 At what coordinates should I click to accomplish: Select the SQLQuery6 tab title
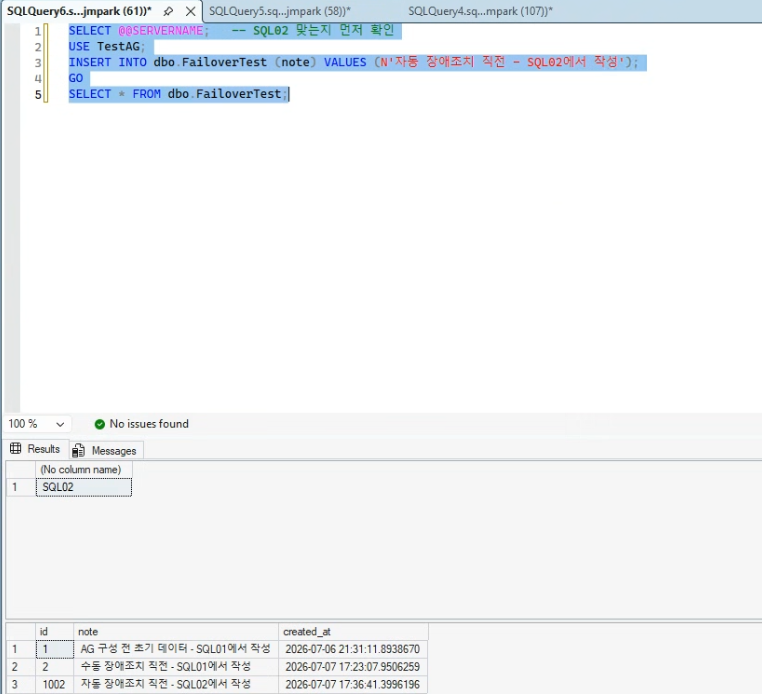tap(79, 11)
